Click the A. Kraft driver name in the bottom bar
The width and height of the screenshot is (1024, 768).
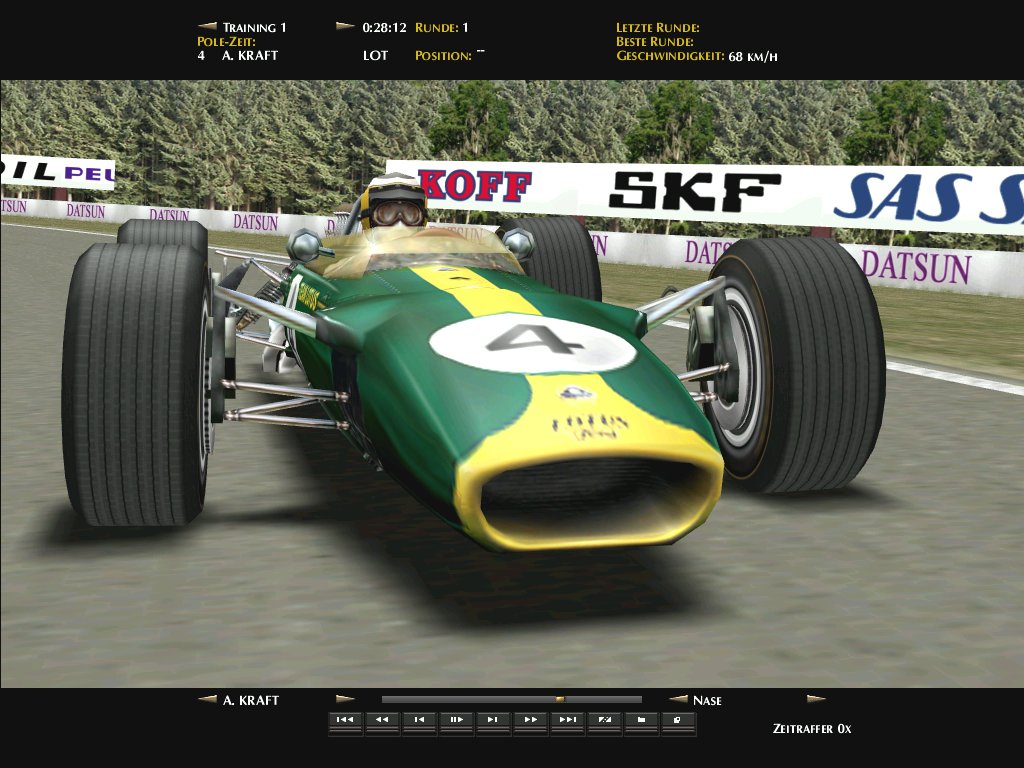pos(251,700)
